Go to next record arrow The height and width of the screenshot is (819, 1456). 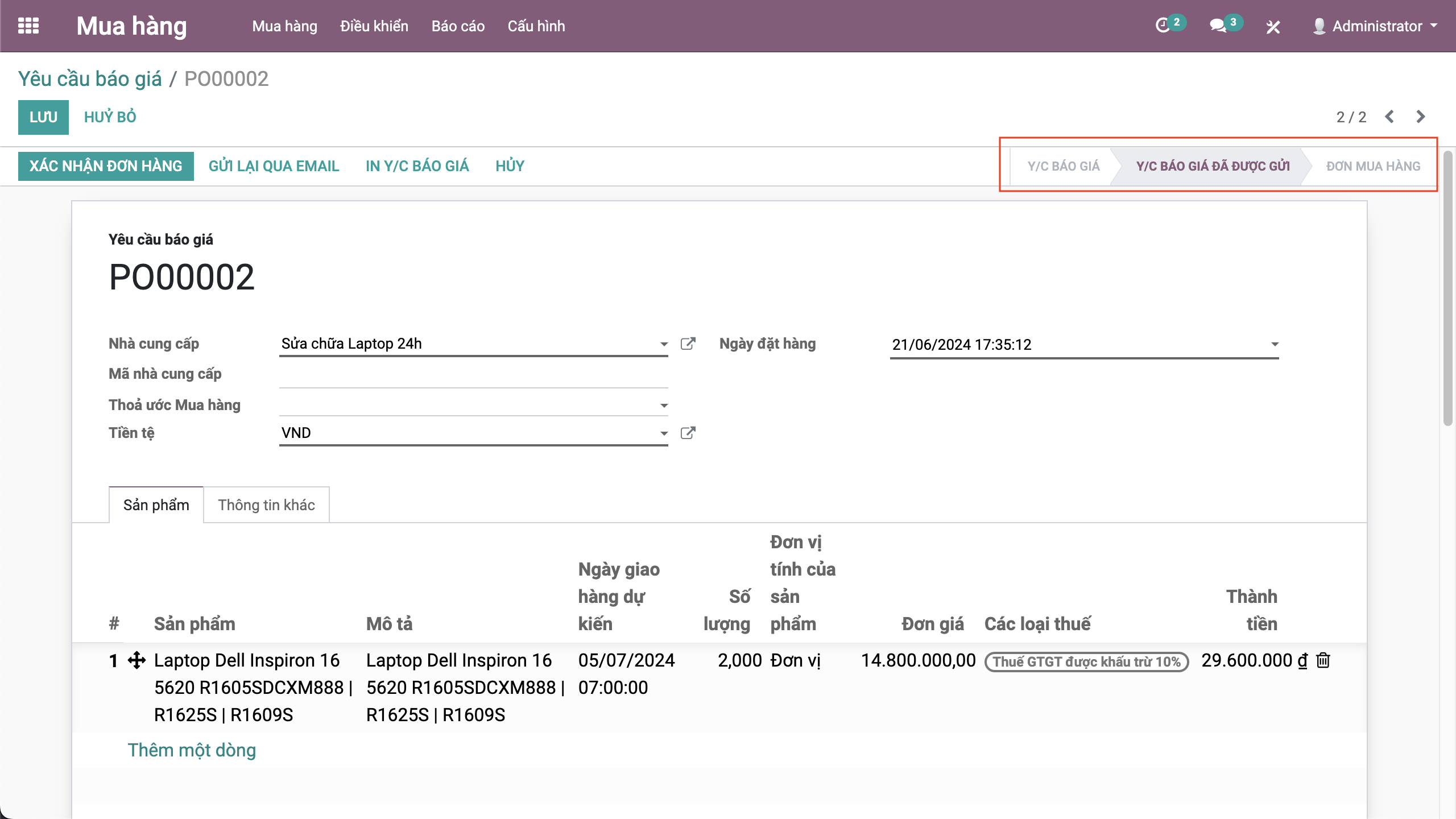[x=1420, y=117]
